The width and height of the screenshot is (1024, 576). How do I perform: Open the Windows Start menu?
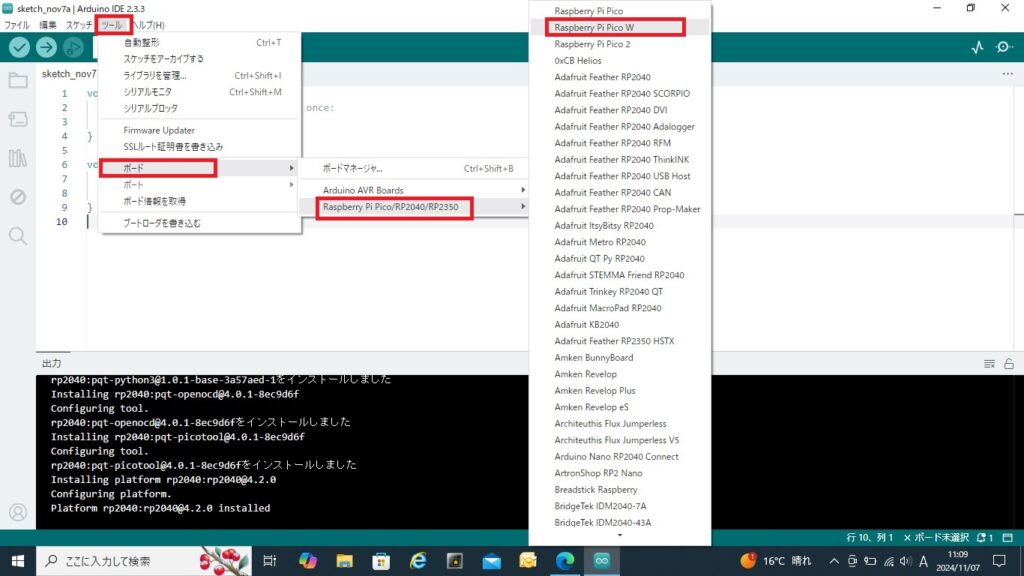[18, 561]
